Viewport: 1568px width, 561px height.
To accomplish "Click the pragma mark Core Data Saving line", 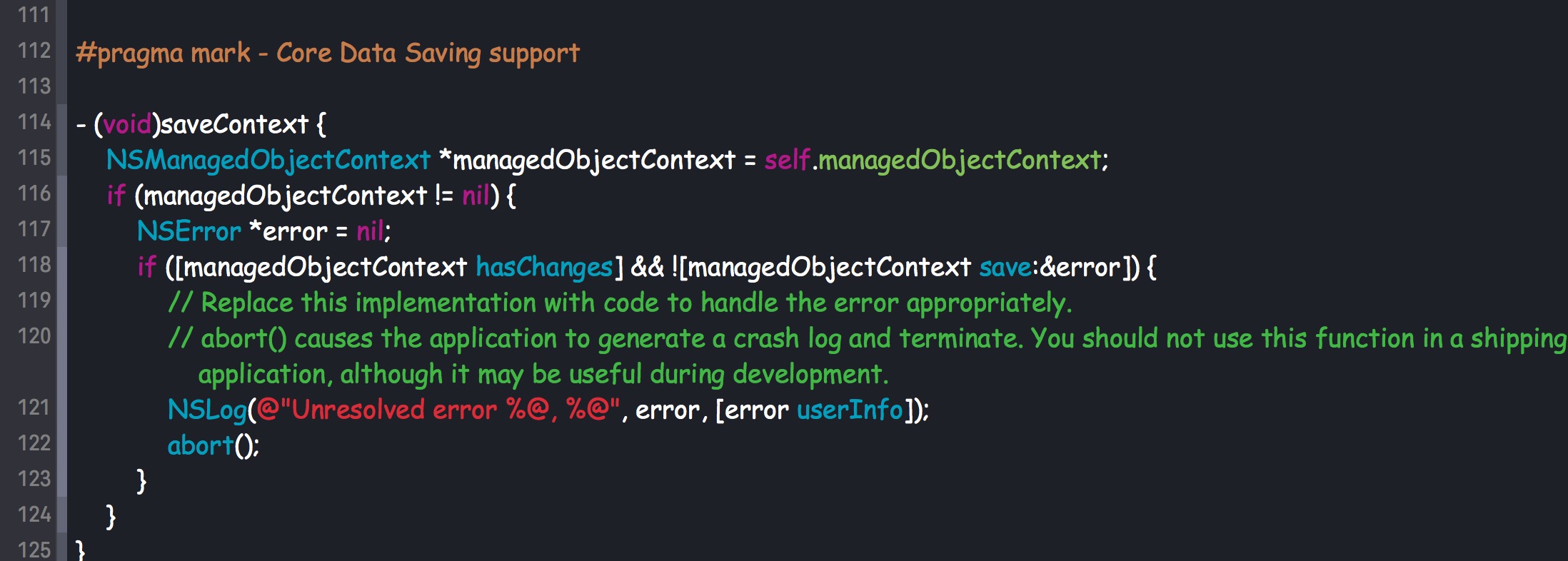I will click(328, 53).
